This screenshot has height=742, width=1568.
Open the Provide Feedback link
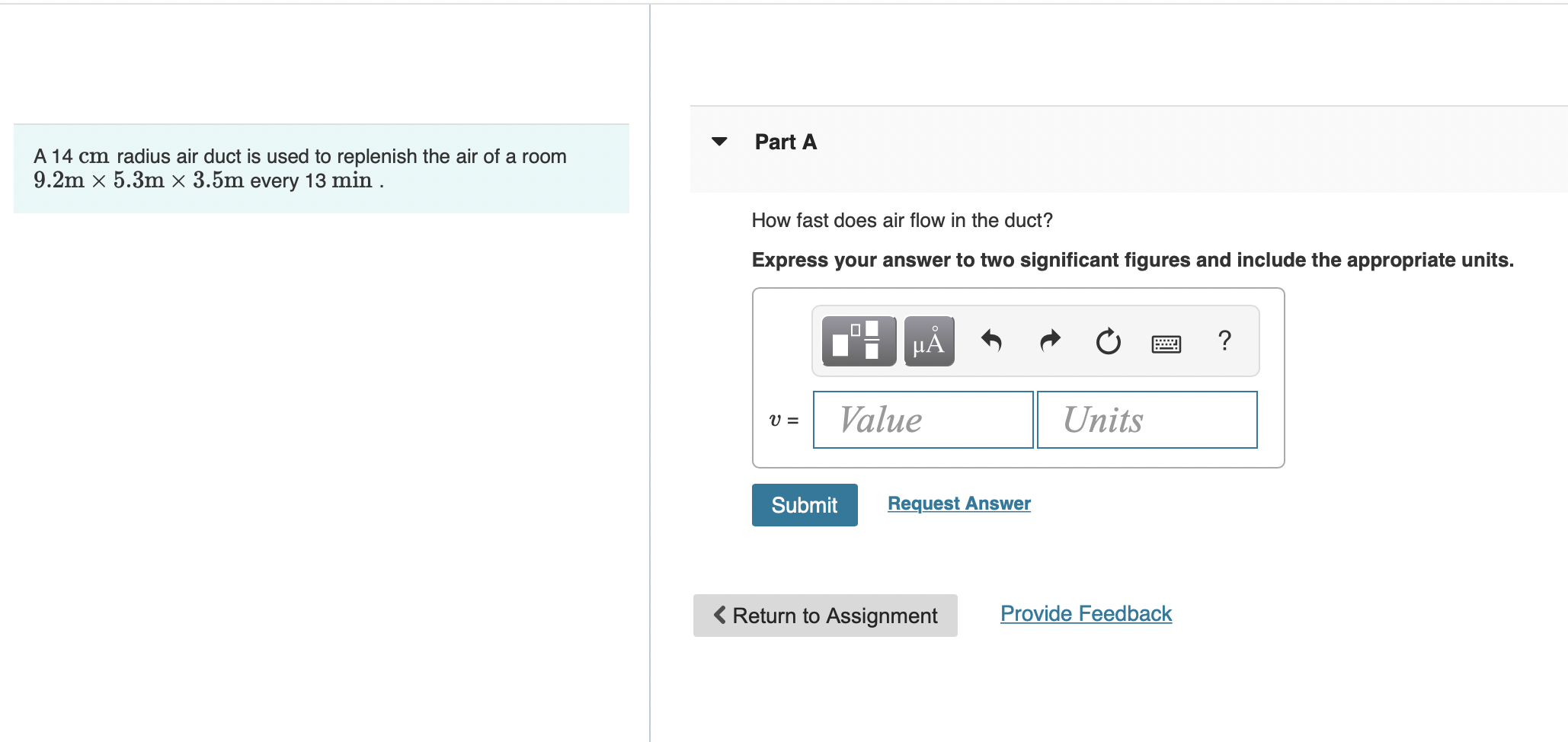1086,614
